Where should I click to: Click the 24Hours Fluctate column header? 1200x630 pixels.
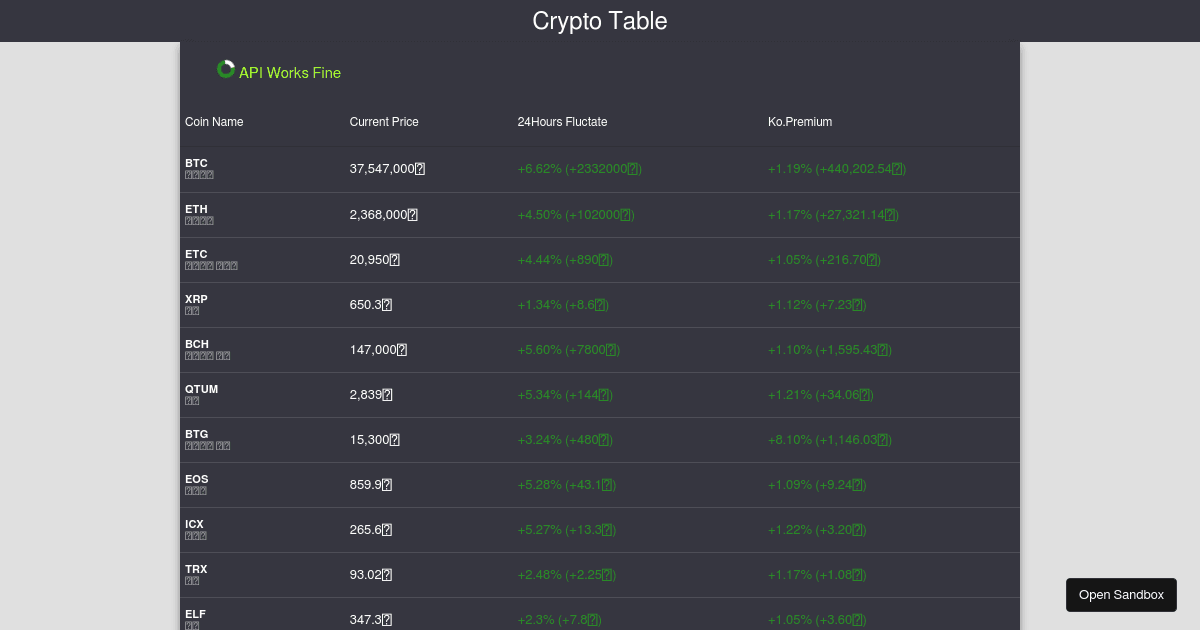click(x=562, y=121)
